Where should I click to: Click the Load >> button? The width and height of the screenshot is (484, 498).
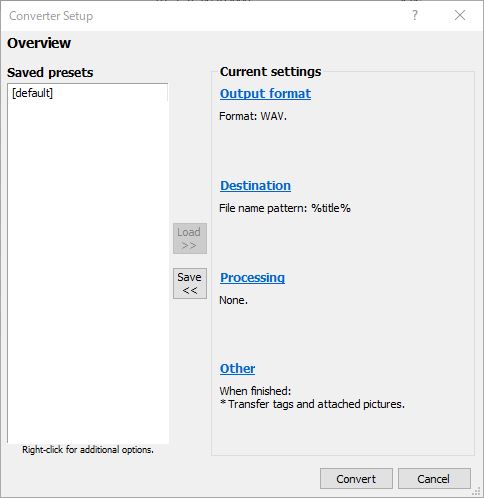pyautogui.click(x=190, y=238)
